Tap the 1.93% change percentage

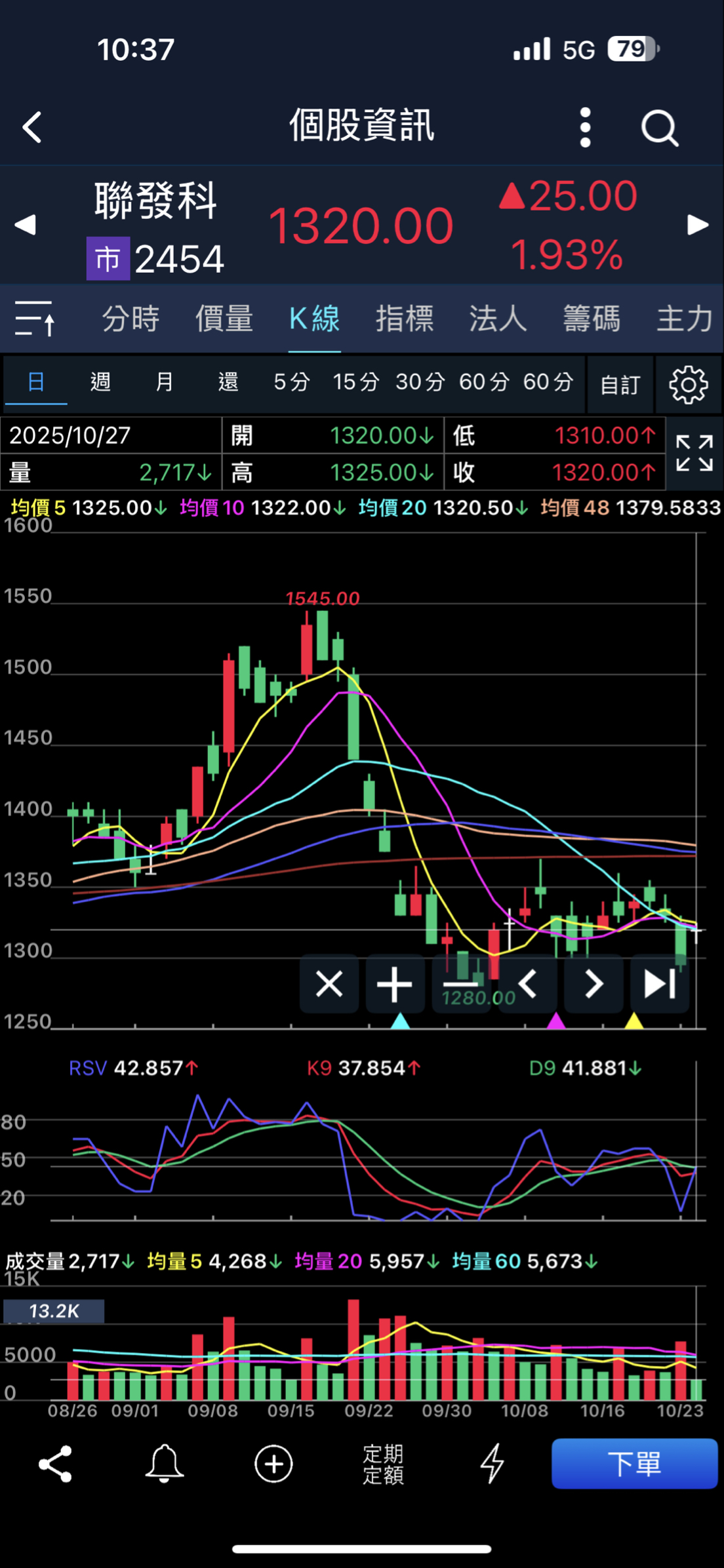coord(567,254)
